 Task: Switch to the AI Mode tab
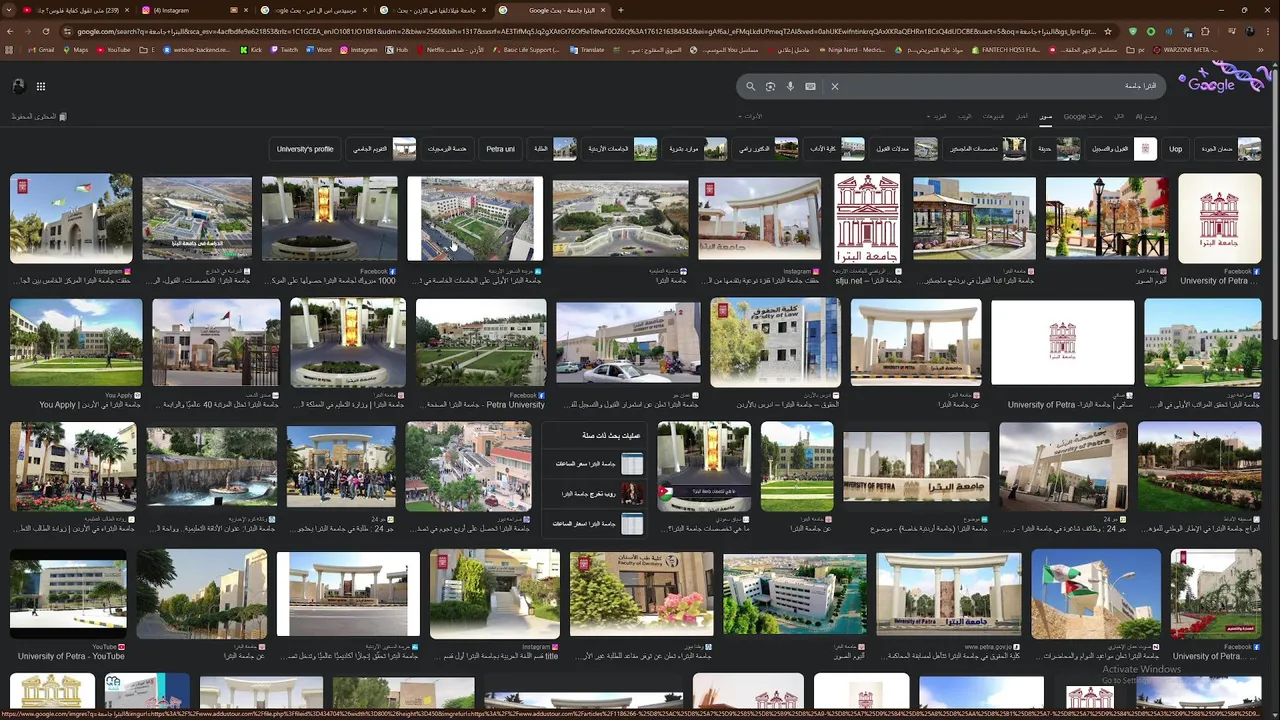[1146, 117]
